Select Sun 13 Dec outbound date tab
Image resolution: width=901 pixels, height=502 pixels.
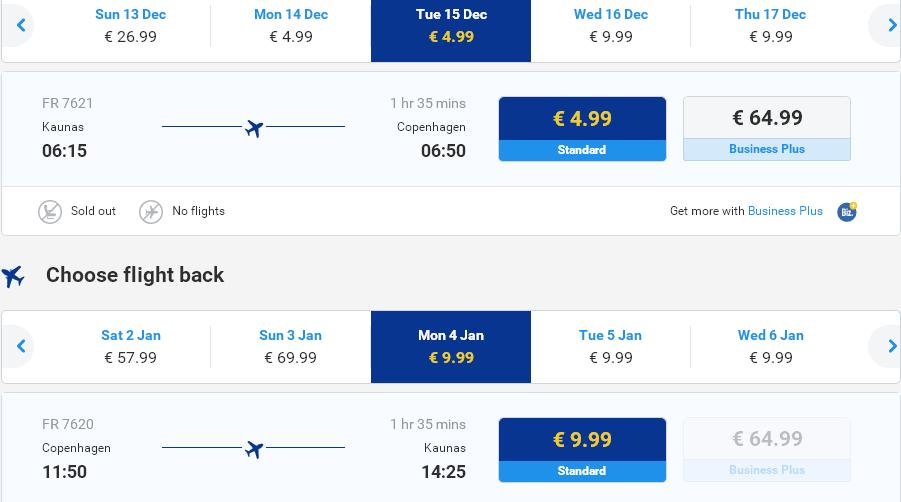130,26
